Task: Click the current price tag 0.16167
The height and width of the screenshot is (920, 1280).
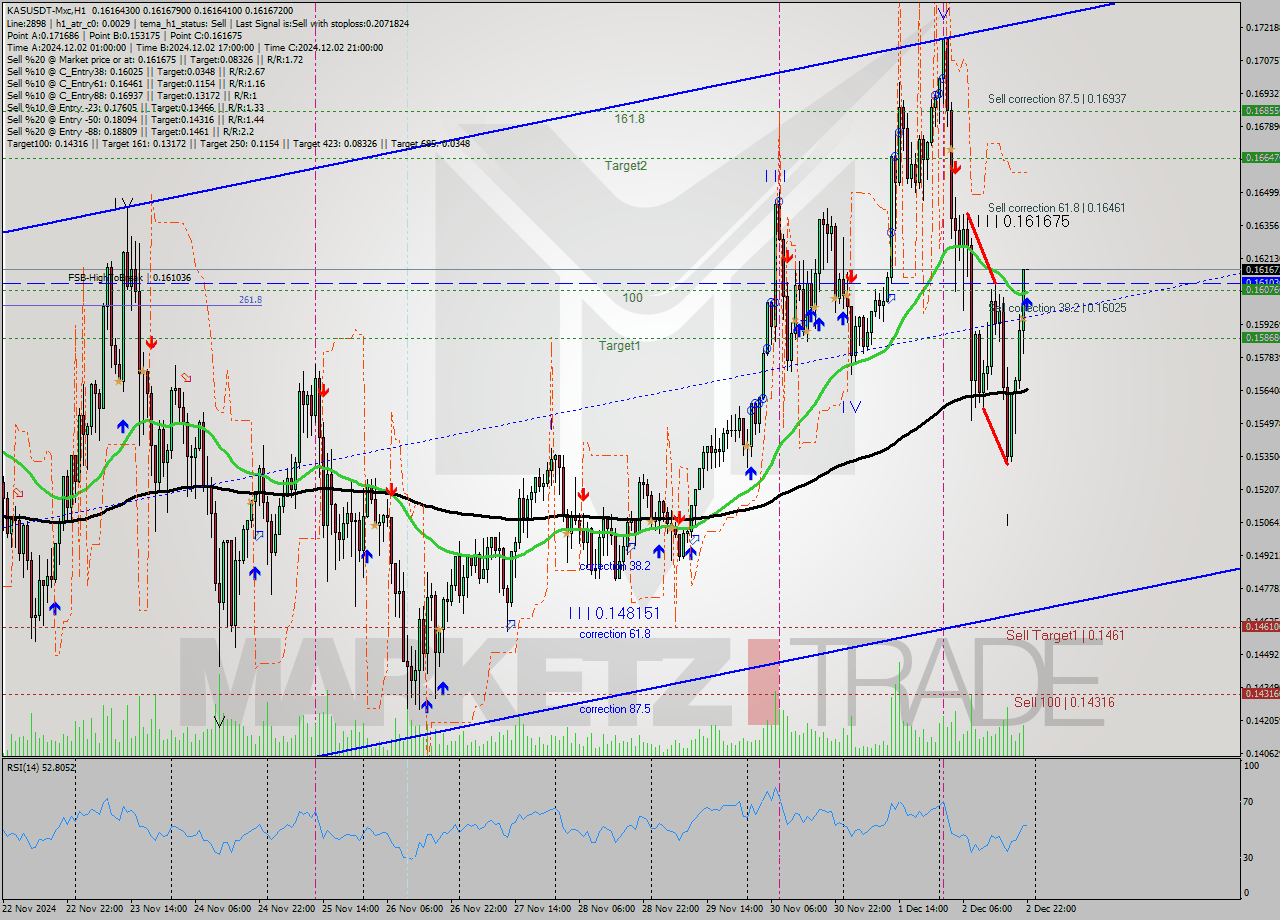Action: pos(1260,269)
